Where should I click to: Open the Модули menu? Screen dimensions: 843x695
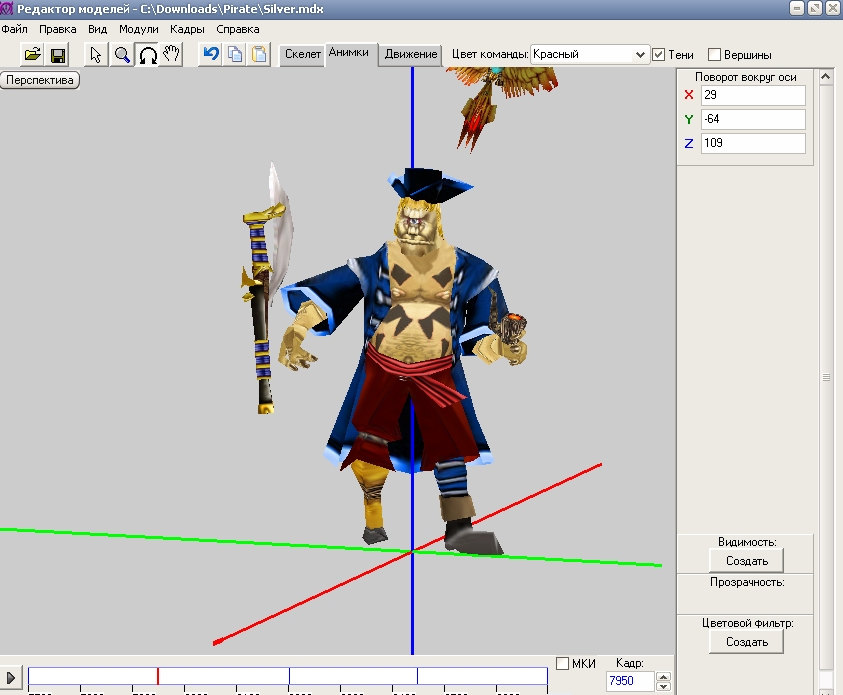coord(139,29)
